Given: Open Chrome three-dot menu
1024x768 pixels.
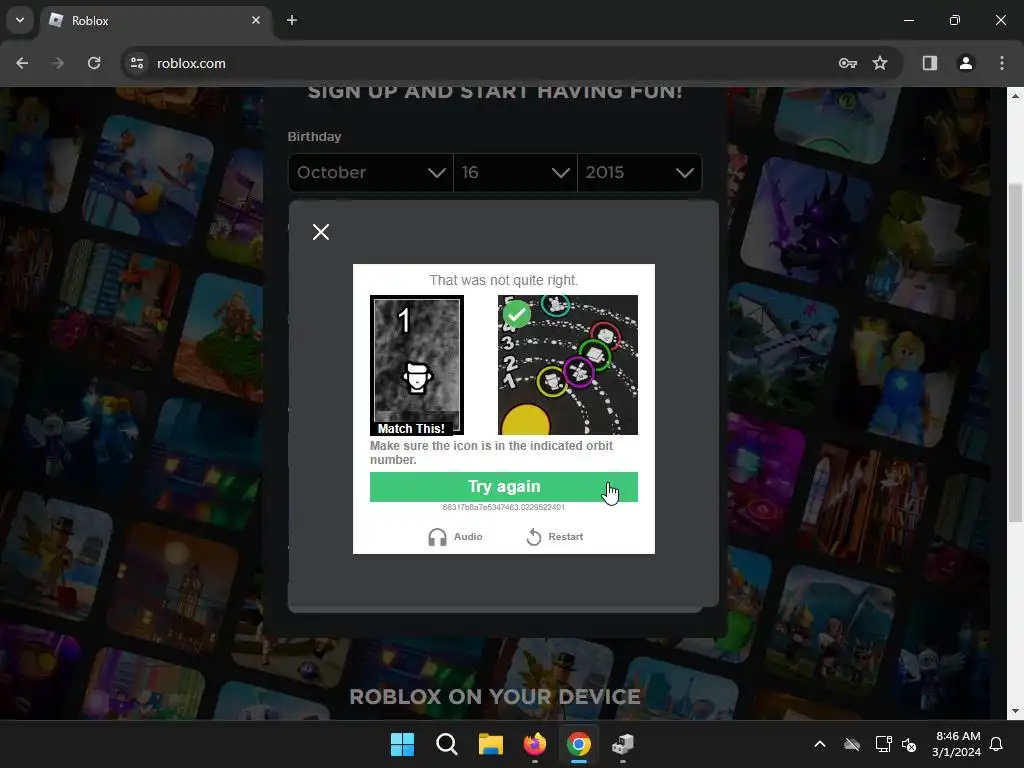Looking at the screenshot, I should pyautogui.click(x=1002, y=63).
